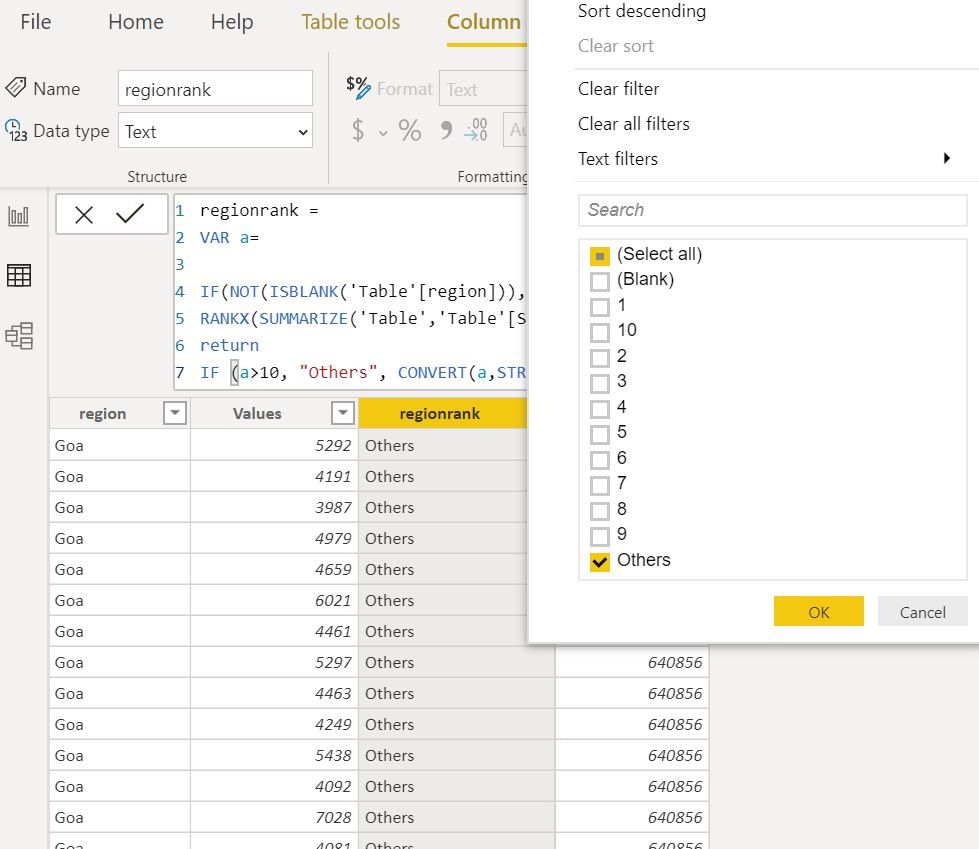979x849 pixels.
Task: Click the Name tag icon
Action: [x=16, y=87]
